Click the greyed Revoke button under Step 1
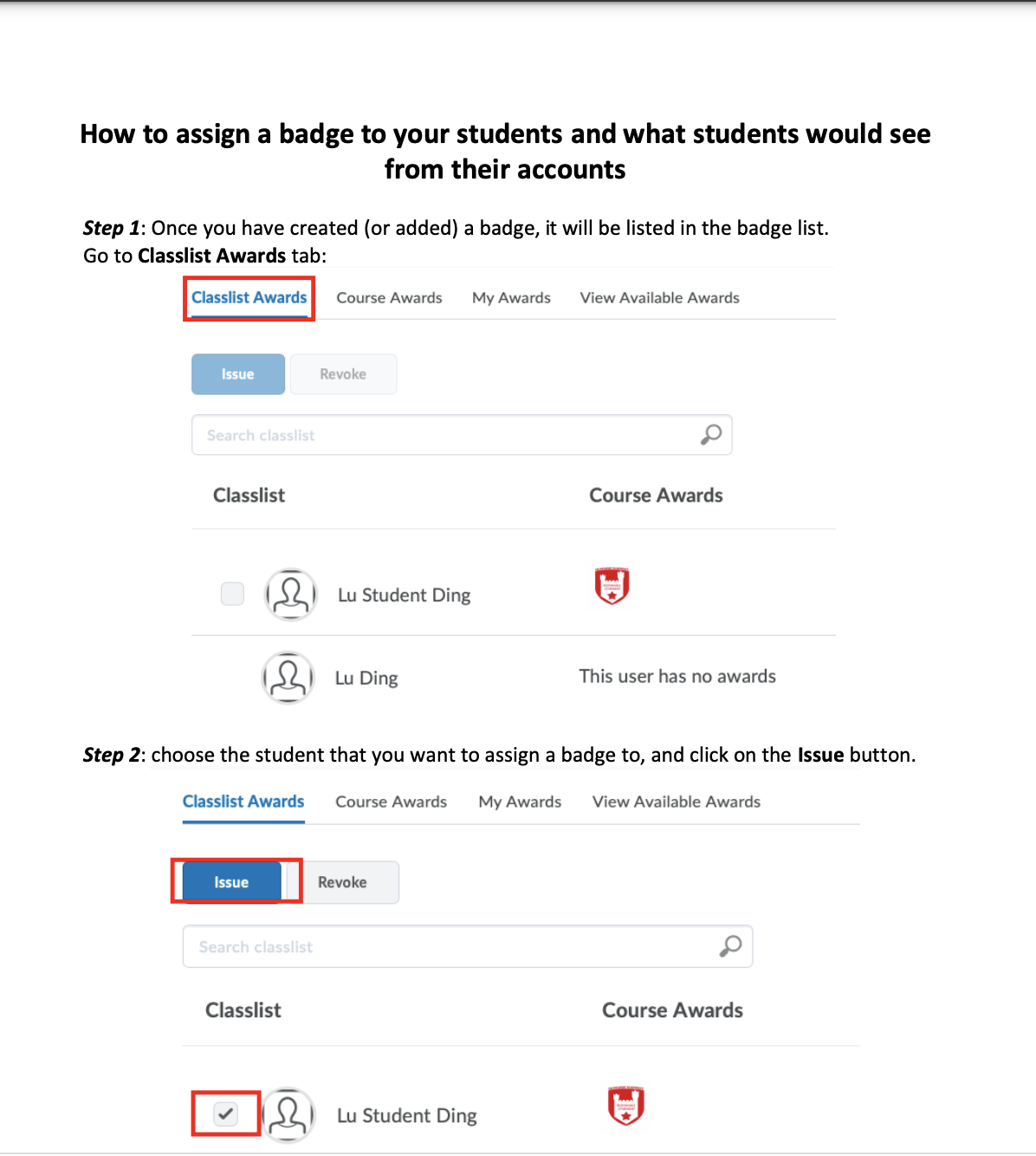The image size is (1036, 1156). (x=343, y=374)
